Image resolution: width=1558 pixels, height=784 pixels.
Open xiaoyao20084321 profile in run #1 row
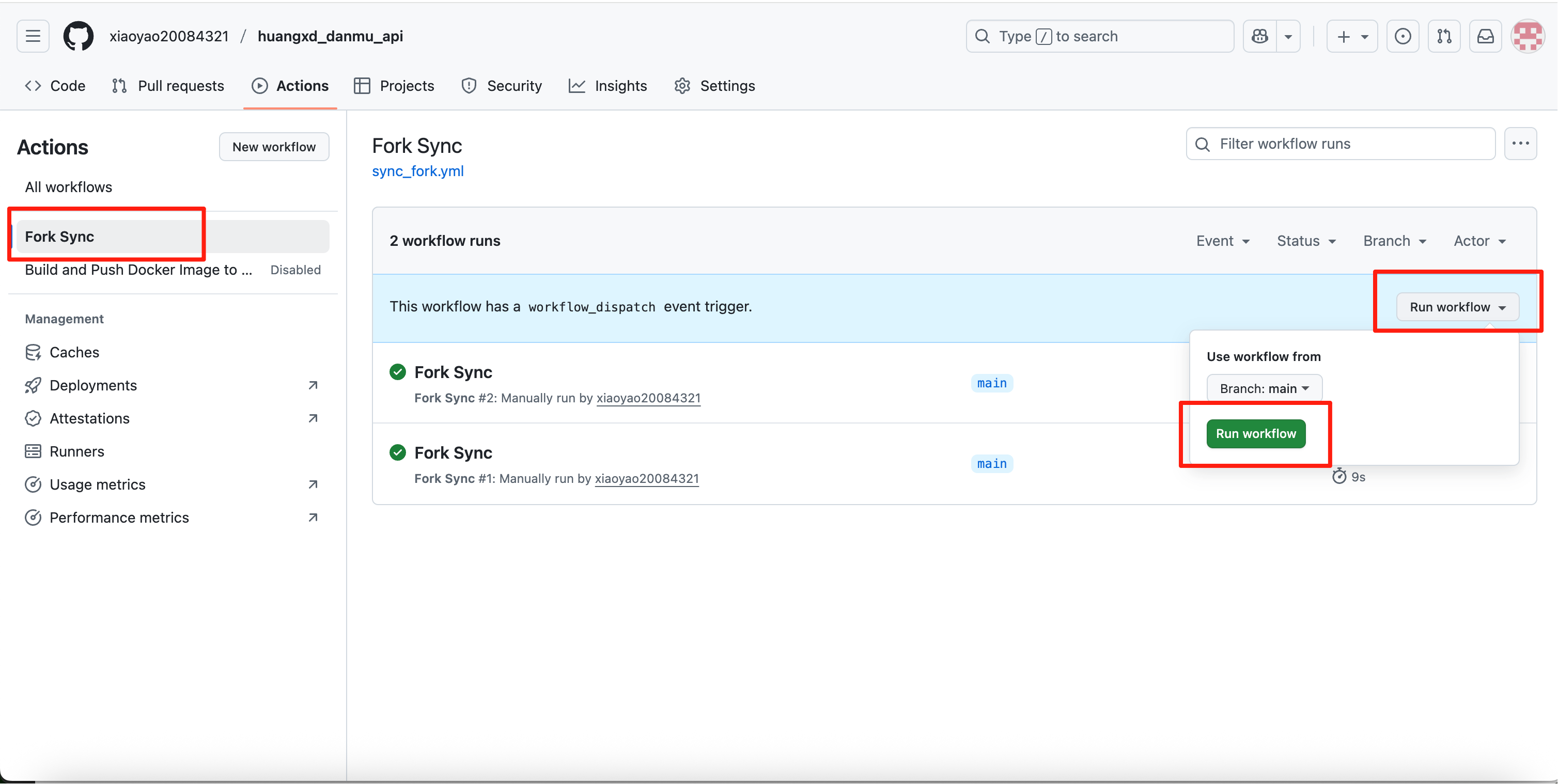pyautogui.click(x=647, y=478)
